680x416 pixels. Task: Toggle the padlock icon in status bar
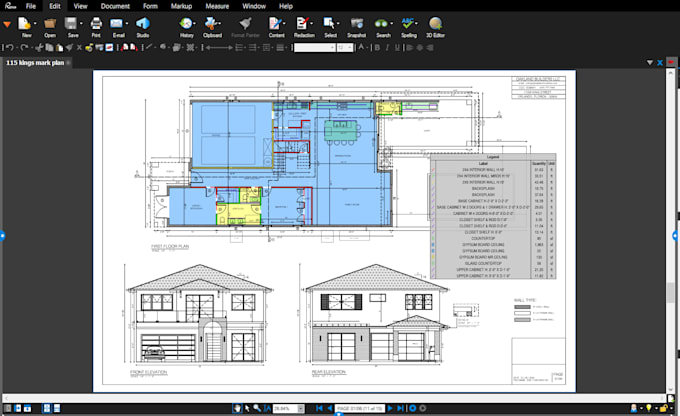[664, 408]
